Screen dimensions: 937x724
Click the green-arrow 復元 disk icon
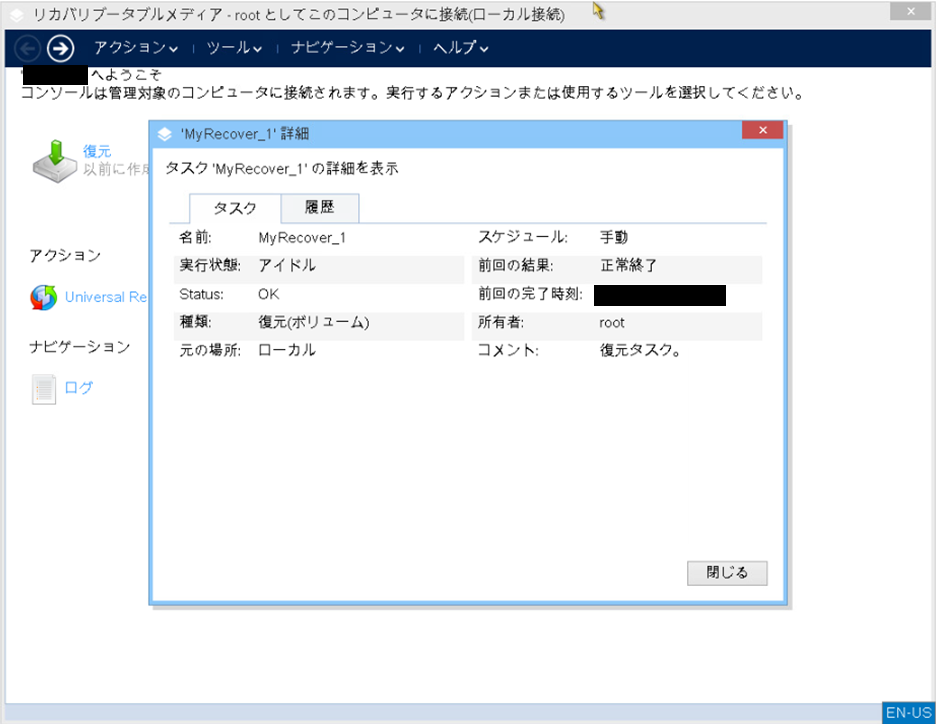(x=54, y=161)
